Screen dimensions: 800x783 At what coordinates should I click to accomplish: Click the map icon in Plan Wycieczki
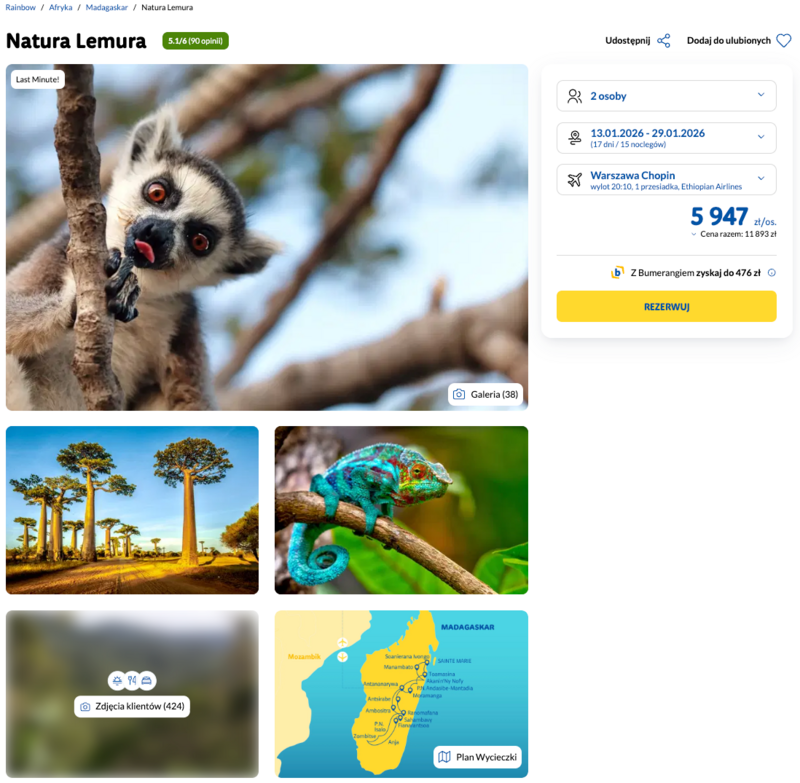tap(444, 757)
